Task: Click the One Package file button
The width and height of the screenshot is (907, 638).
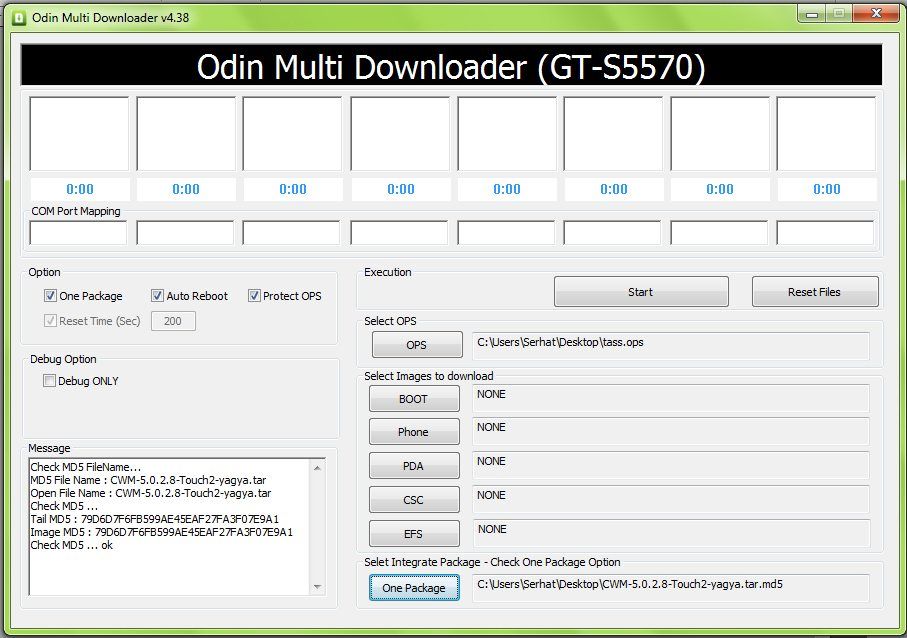Action: coord(414,588)
